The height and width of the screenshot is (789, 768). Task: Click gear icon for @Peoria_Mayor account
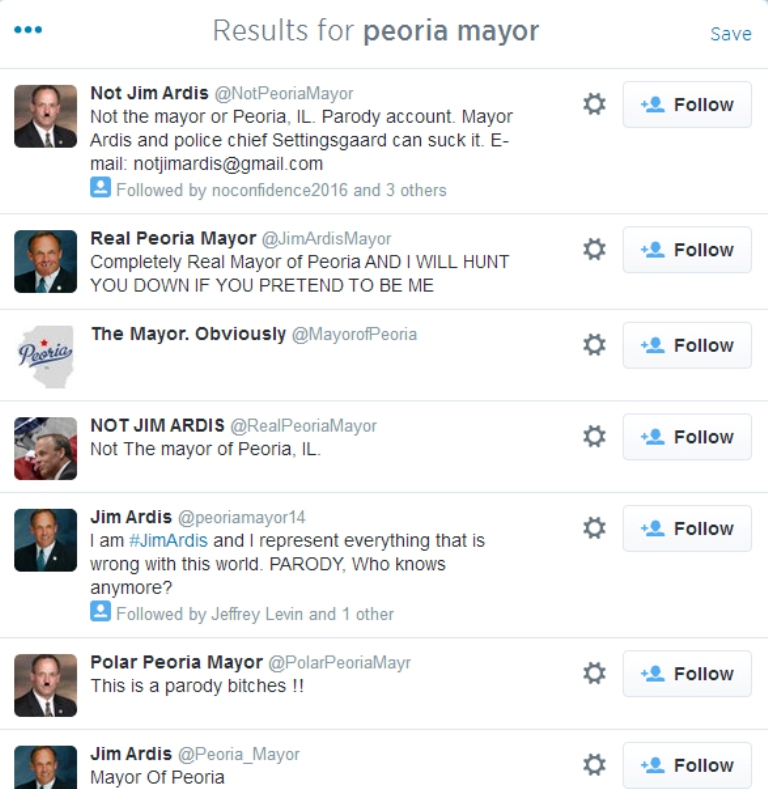(x=594, y=765)
